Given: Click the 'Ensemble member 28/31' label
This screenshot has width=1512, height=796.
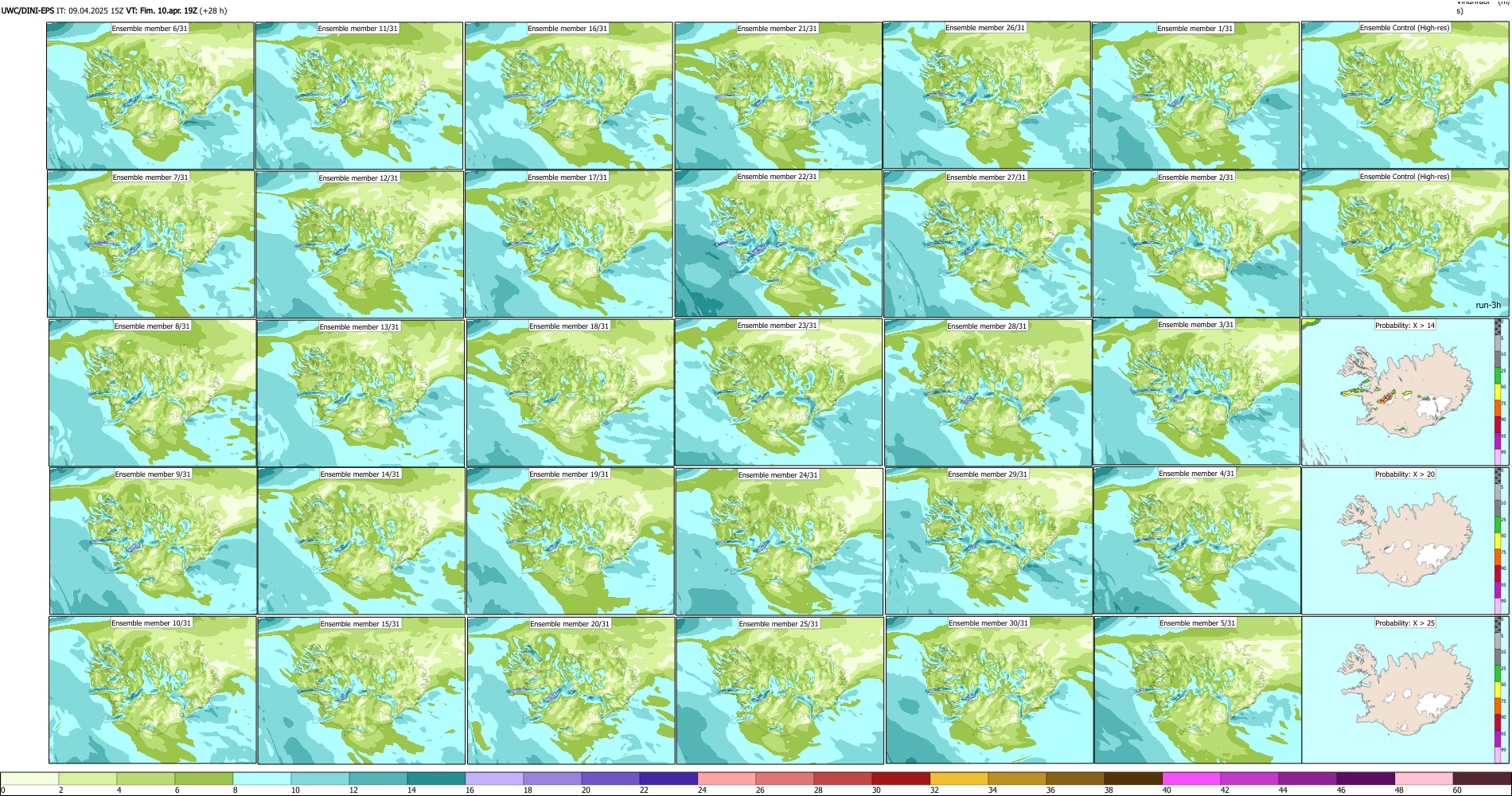Looking at the screenshot, I should click(x=987, y=326).
